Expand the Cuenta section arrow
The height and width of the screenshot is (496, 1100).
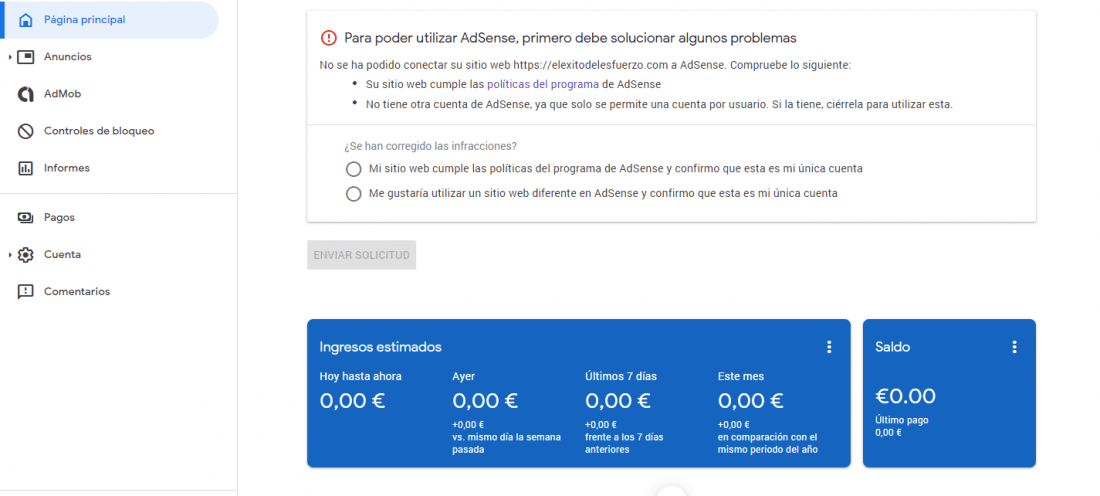(x=10, y=255)
